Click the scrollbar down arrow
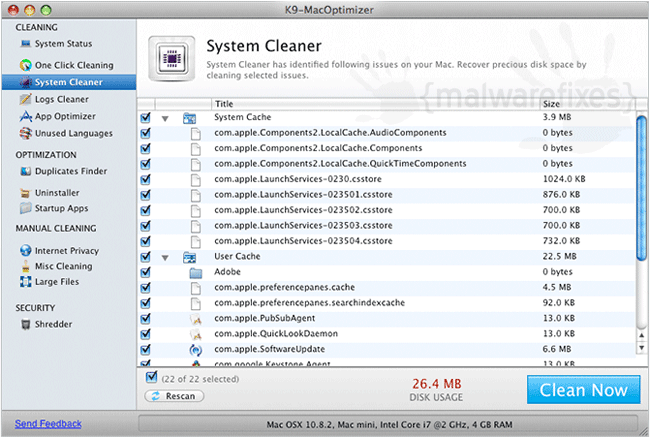The image size is (650, 437). pyautogui.click(x=642, y=348)
